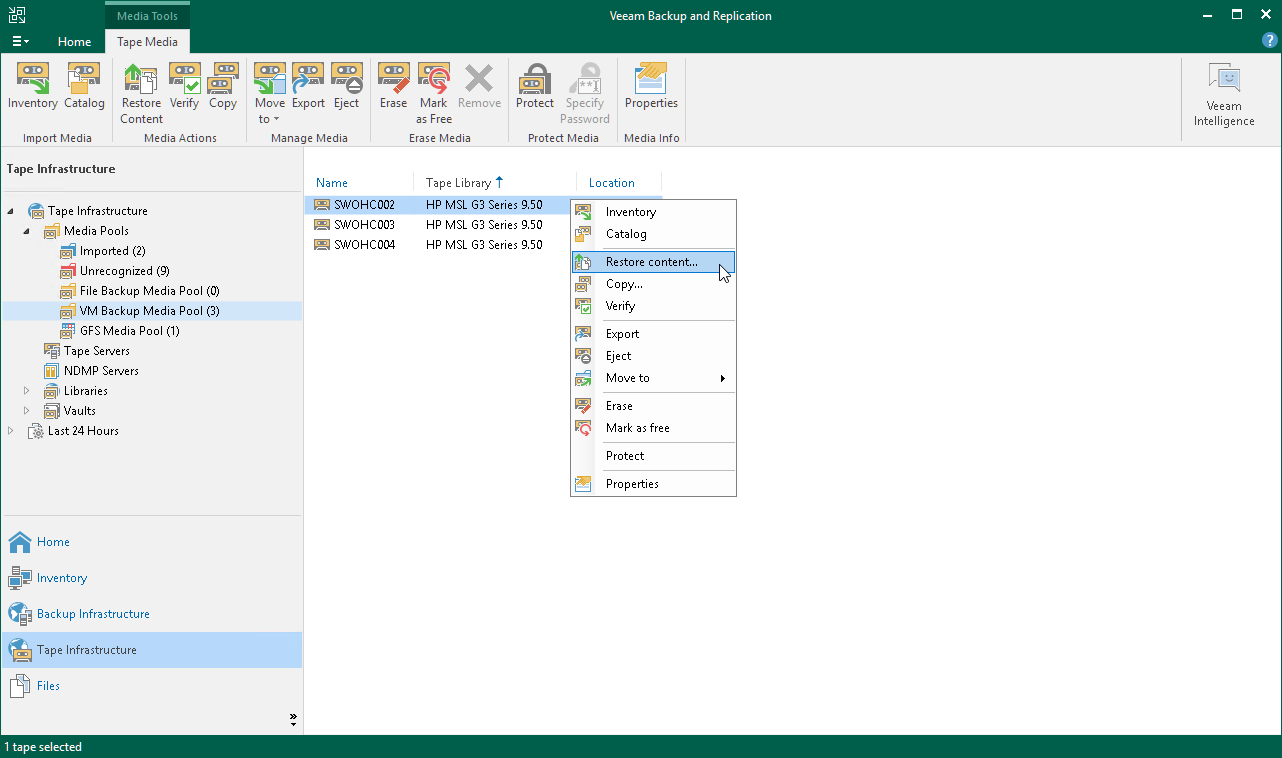
Task: Choose Catalog in context menu
Action: click(654, 234)
